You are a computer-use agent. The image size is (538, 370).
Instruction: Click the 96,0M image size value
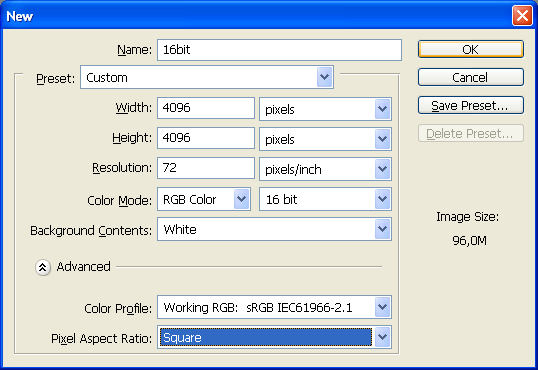(469, 241)
